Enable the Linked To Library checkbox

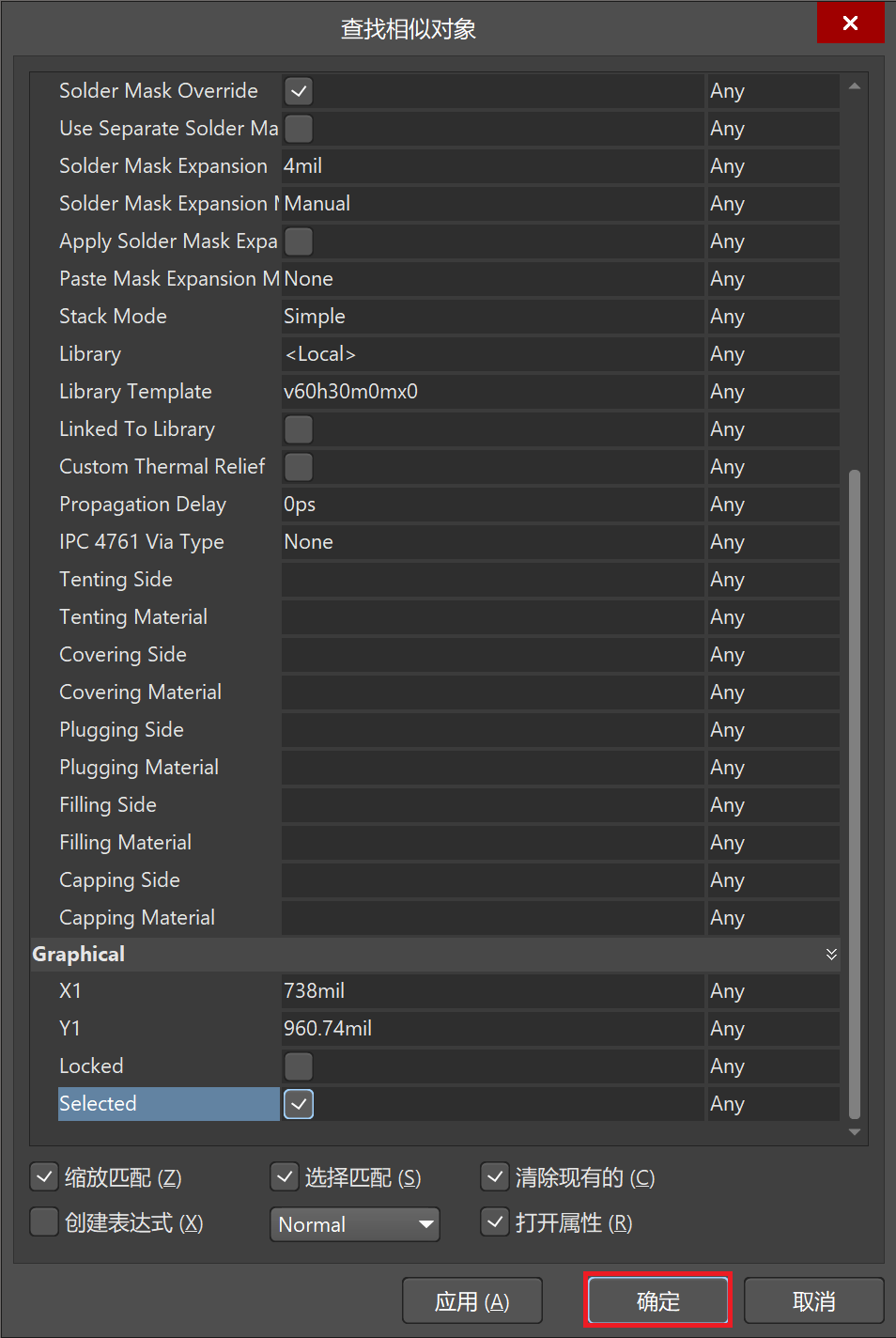pyautogui.click(x=299, y=429)
